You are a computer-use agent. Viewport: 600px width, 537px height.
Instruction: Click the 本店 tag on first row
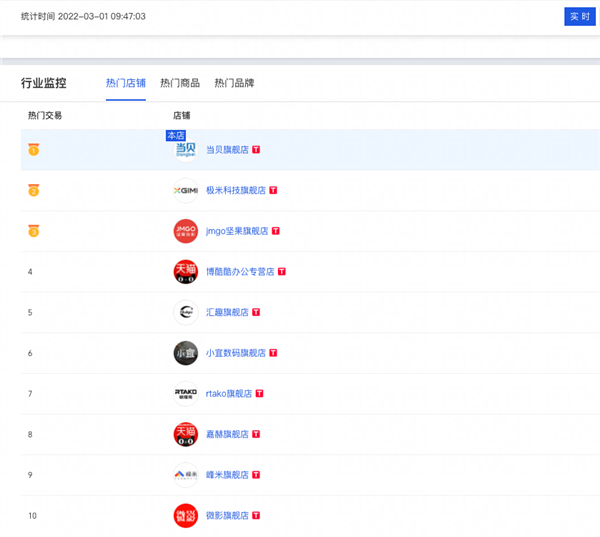coord(176,135)
